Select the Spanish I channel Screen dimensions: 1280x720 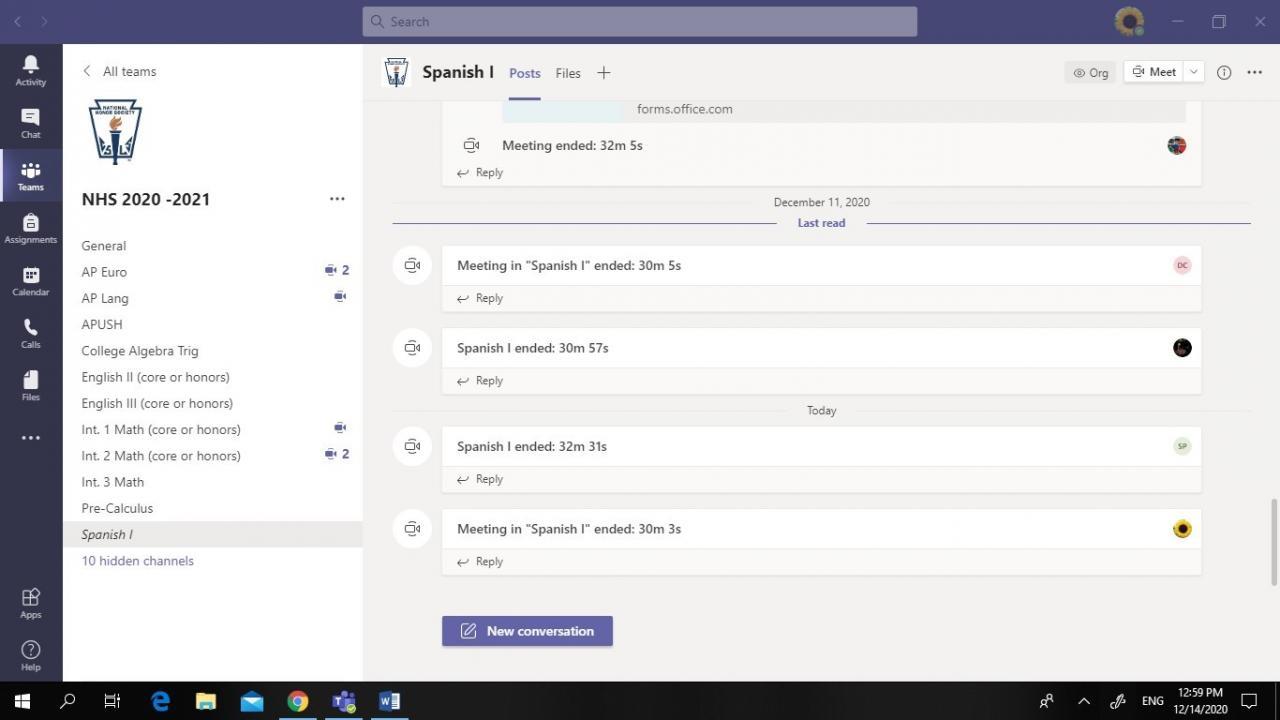click(212, 534)
